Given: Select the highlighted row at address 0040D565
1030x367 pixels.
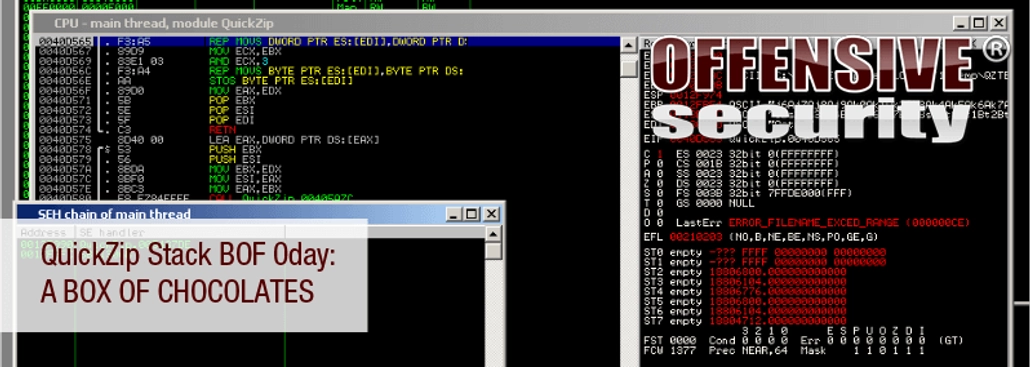Looking at the screenshot, I should [327, 41].
